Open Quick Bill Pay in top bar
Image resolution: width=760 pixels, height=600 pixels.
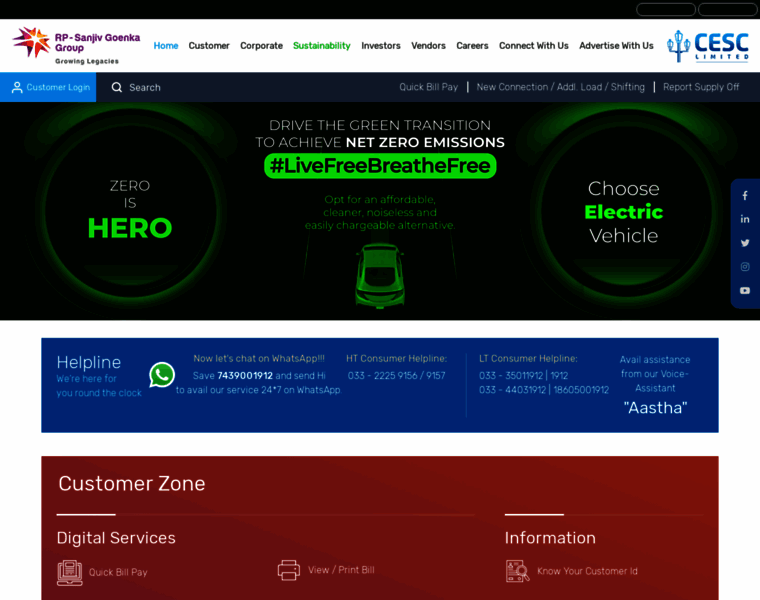tap(428, 87)
